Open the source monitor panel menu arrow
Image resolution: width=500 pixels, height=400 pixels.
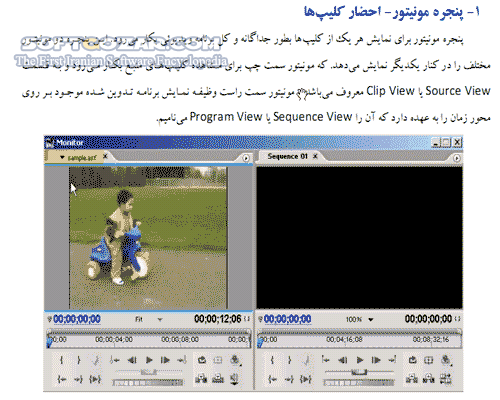pyautogui.click(x=246, y=158)
